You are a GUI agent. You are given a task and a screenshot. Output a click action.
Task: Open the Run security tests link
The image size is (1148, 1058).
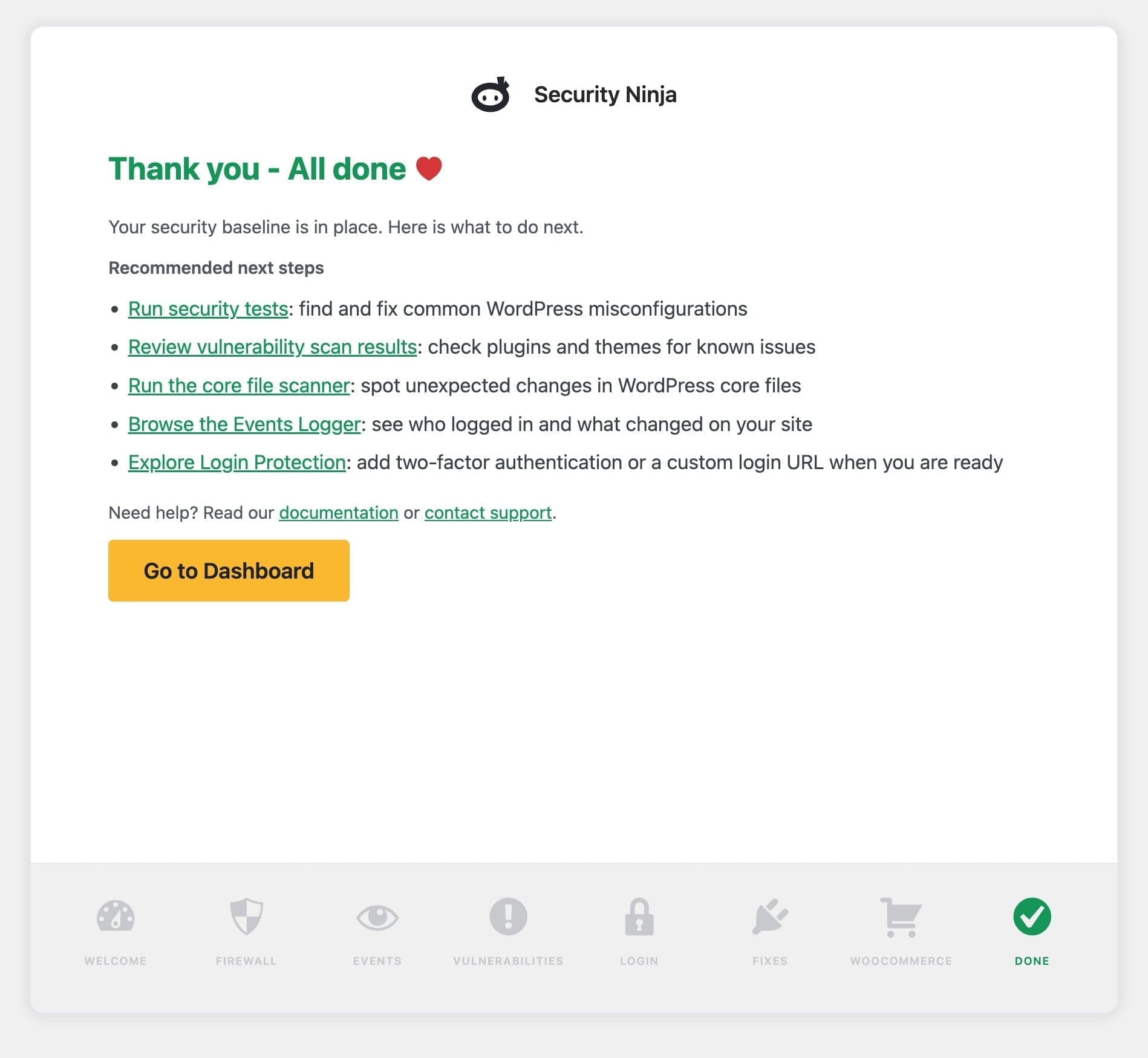pos(208,309)
